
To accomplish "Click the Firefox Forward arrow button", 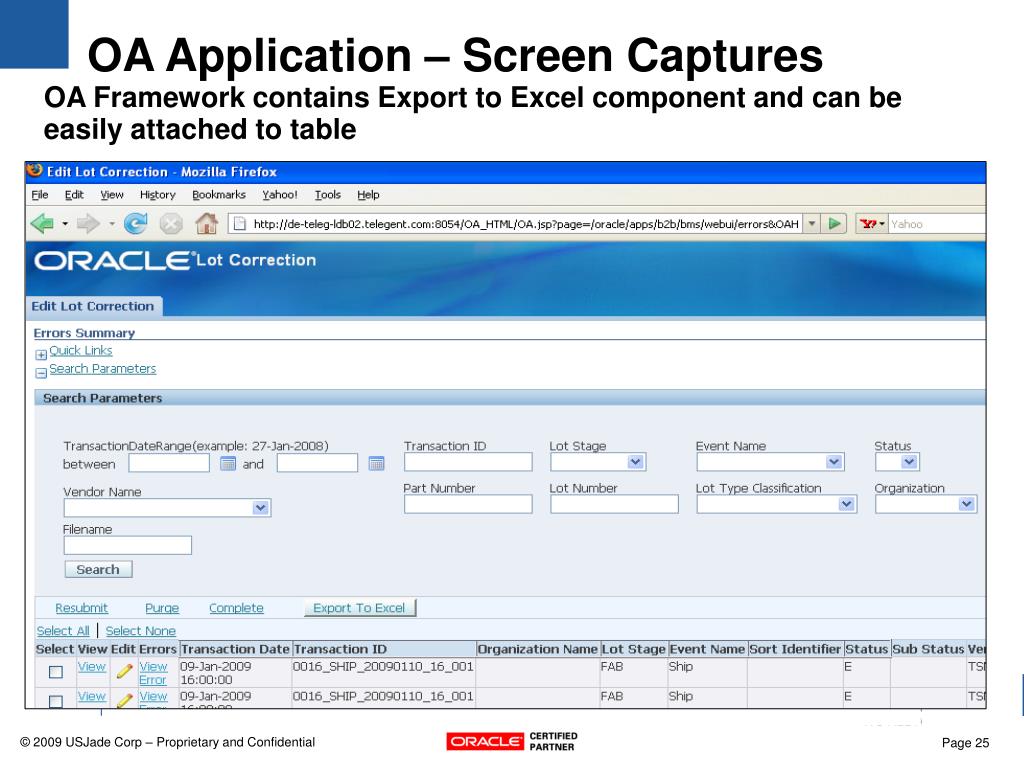I will [88, 224].
